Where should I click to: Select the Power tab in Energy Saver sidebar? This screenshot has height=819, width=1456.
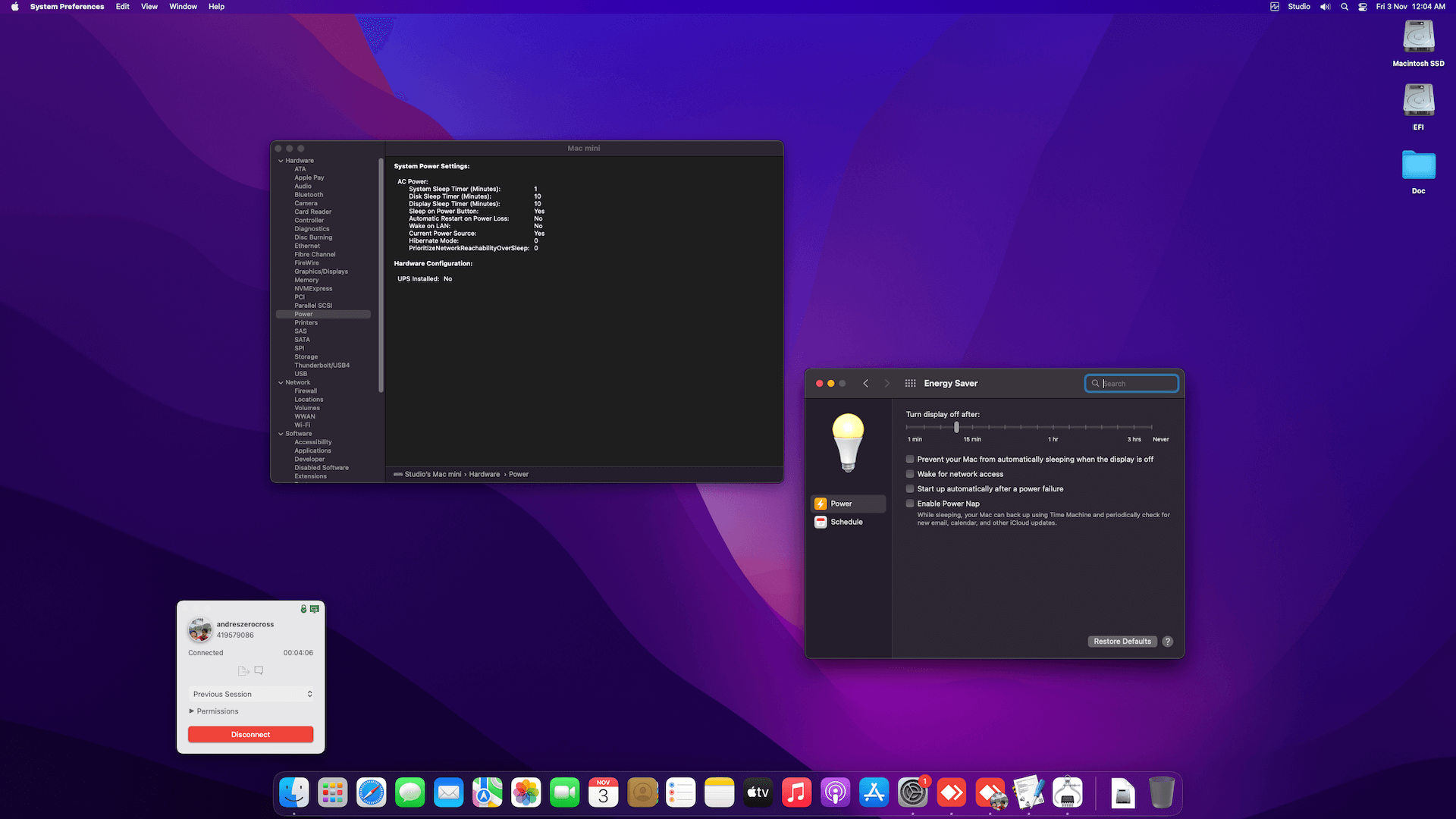849,504
